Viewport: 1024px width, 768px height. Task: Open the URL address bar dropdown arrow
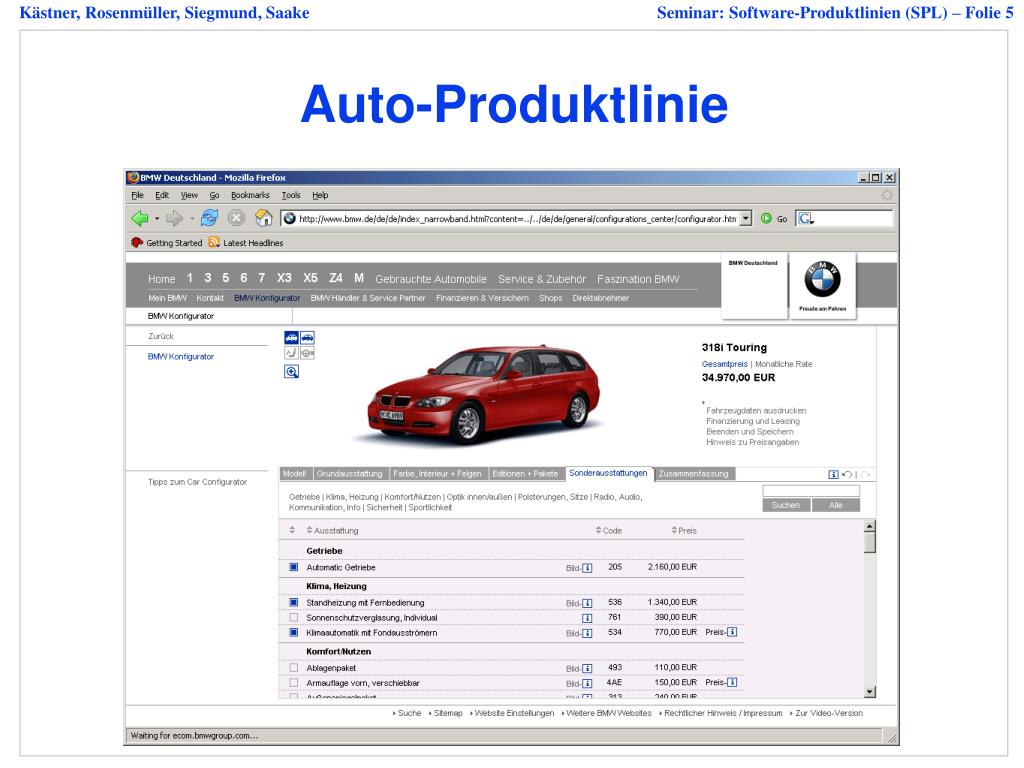[x=746, y=219]
